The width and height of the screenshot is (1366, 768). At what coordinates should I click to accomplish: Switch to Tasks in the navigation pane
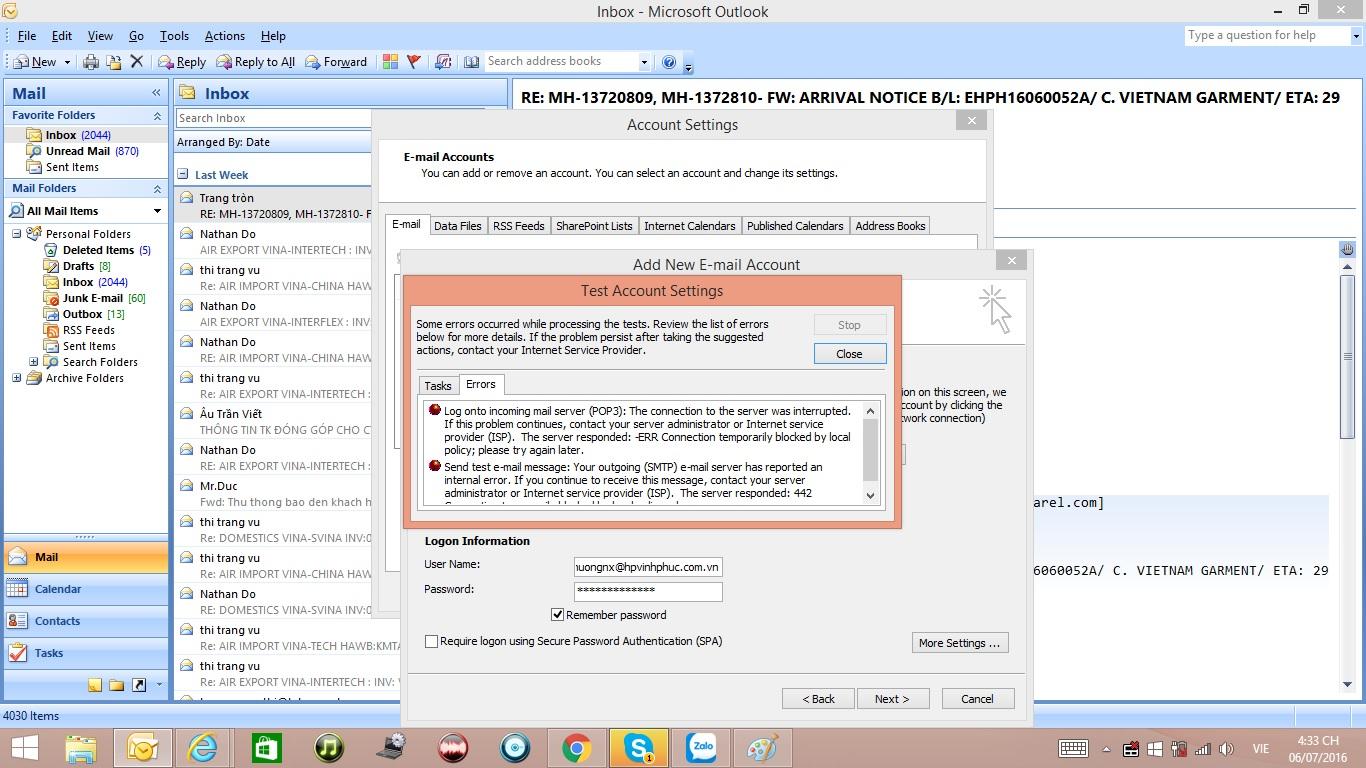pos(86,654)
